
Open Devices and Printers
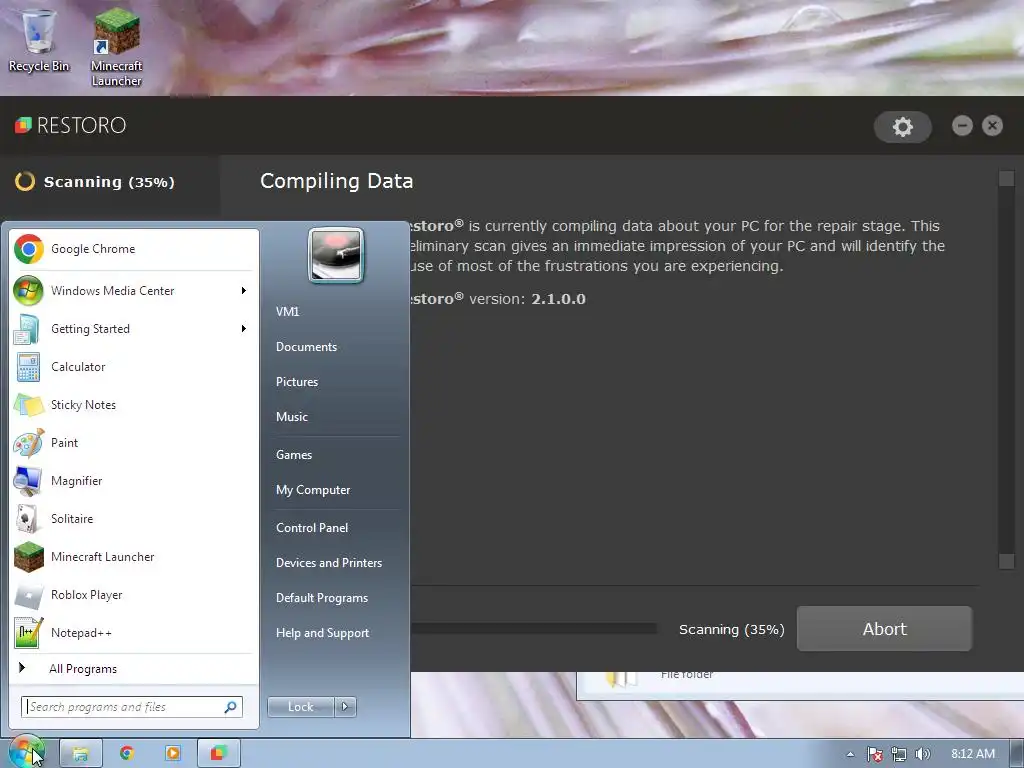328,563
